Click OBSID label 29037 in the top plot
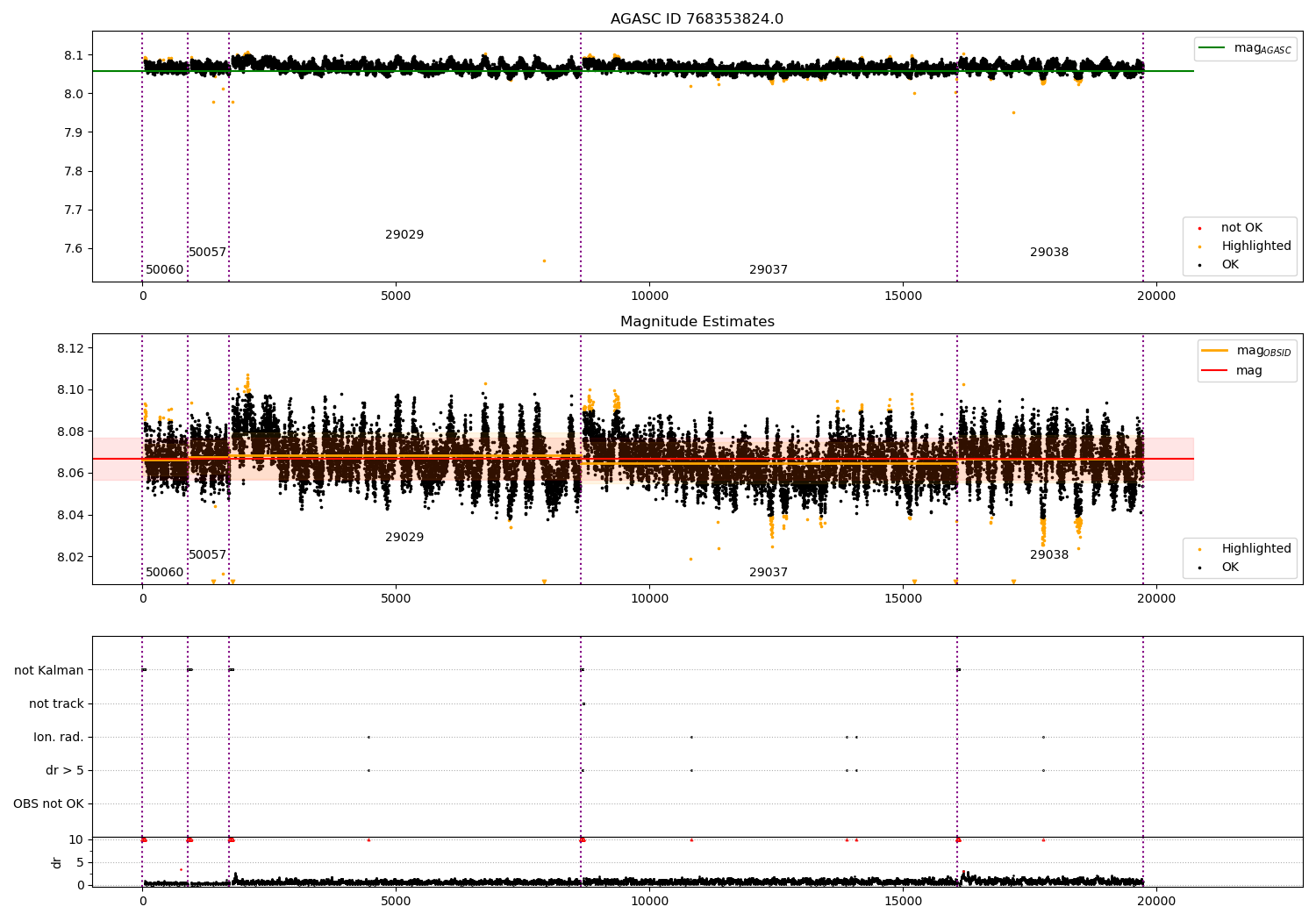The image size is (1316, 921). coord(769,270)
